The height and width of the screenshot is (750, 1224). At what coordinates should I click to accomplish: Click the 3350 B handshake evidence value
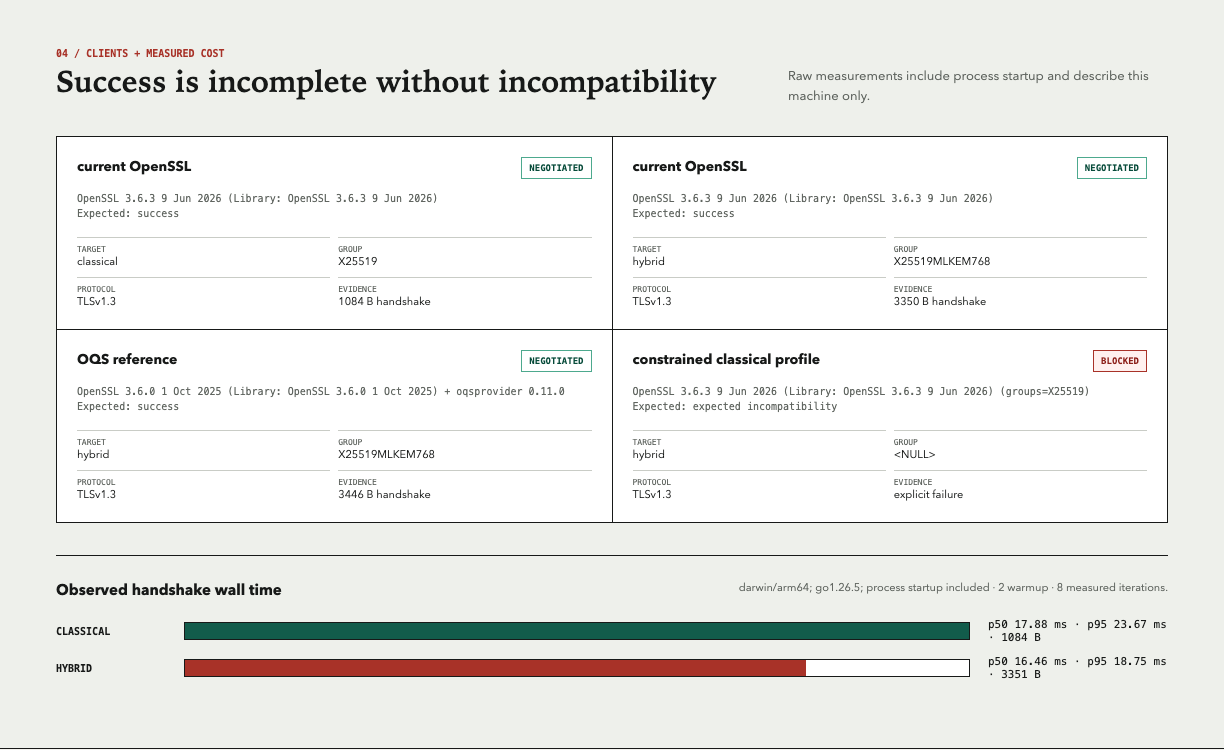pos(940,301)
